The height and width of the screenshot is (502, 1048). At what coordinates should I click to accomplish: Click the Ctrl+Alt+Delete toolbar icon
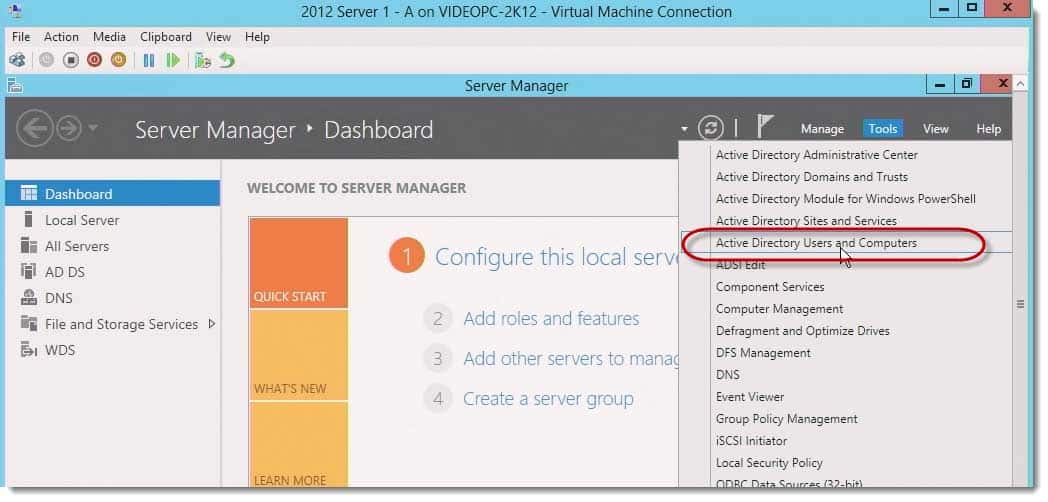coord(17,60)
